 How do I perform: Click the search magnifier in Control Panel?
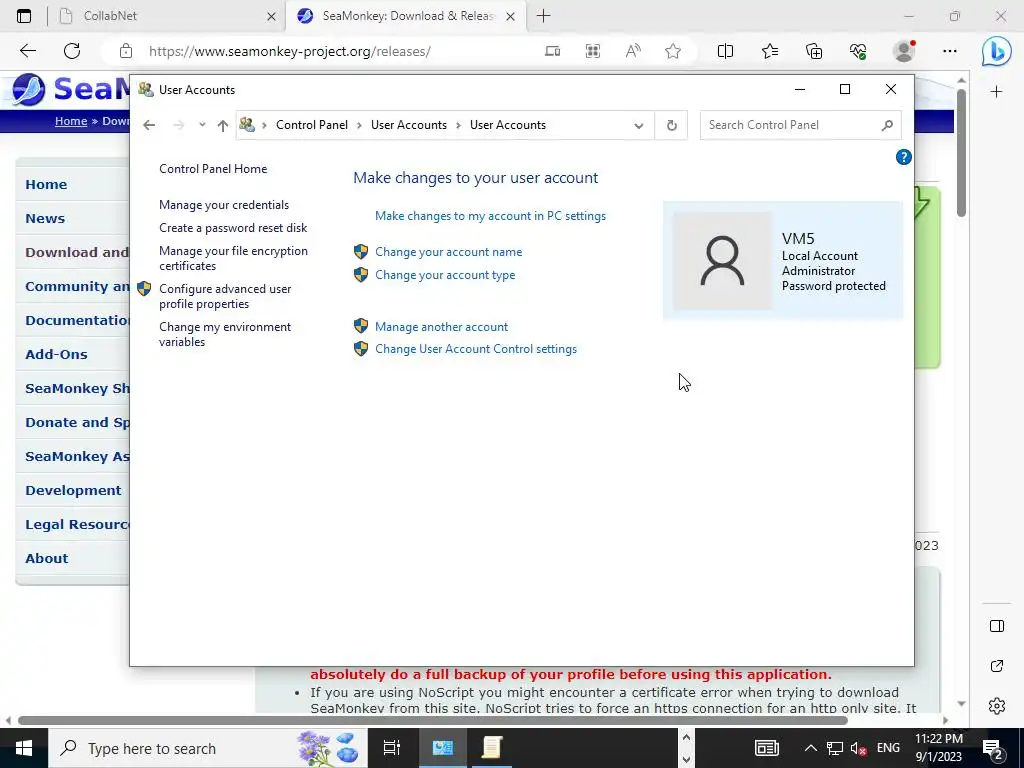pos(887,125)
